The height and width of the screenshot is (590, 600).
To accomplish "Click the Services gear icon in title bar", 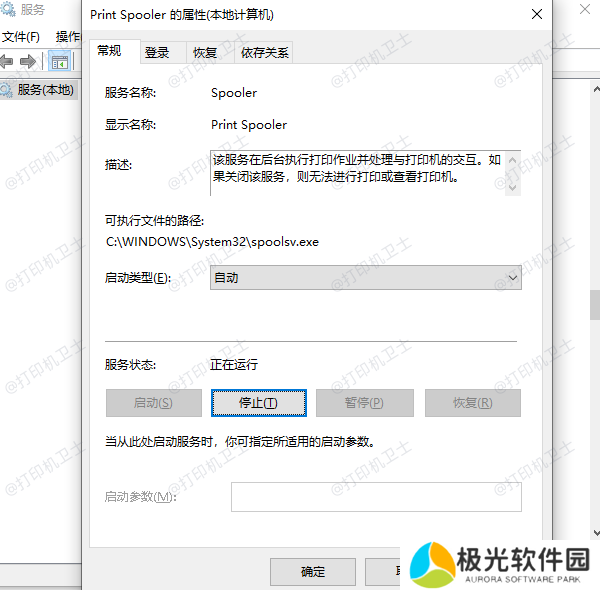I will tap(9, 9).
